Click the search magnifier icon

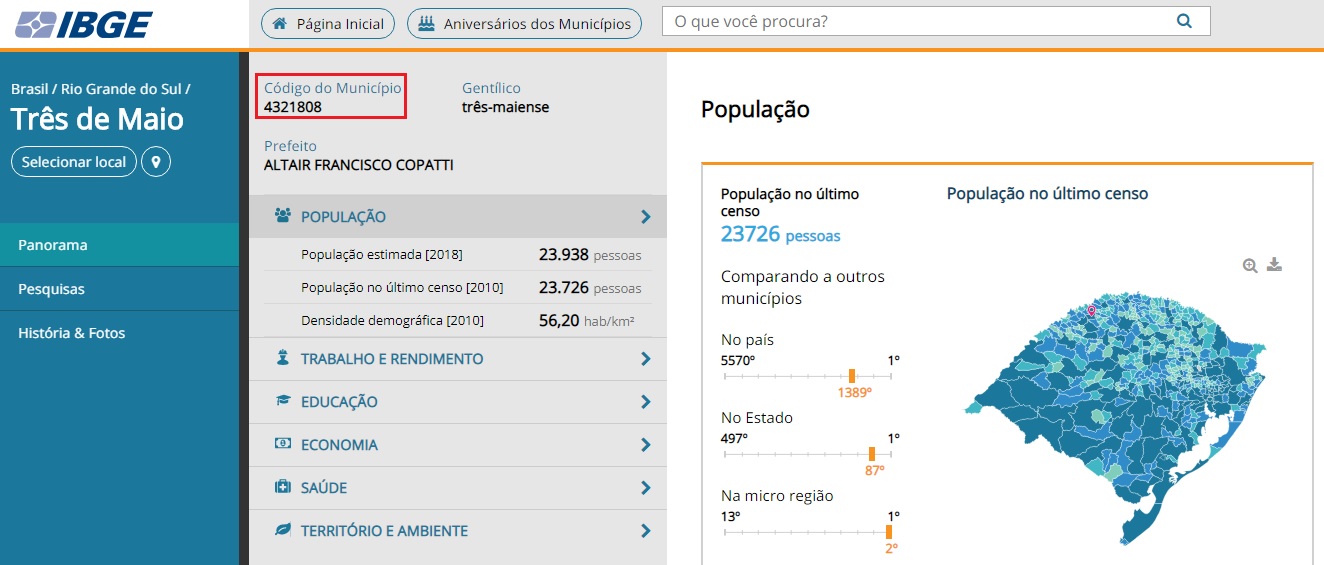(x=1184, y=21)
